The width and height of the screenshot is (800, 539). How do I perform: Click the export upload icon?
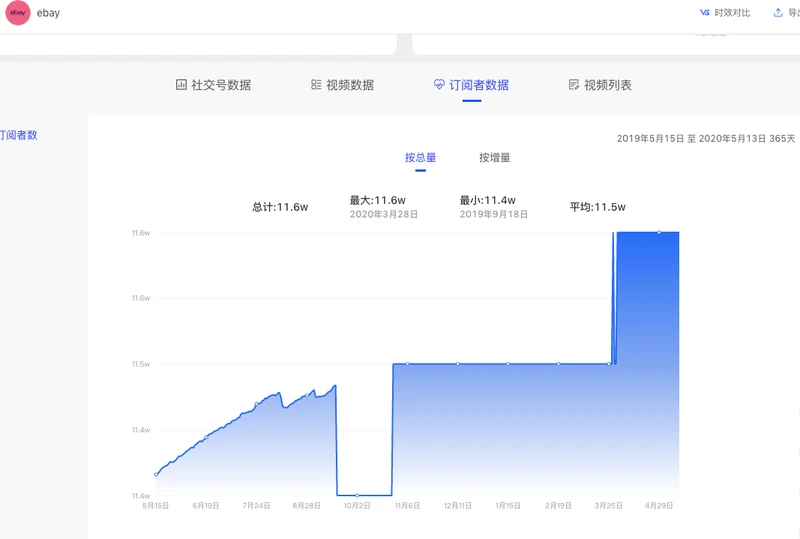[778, 13]
